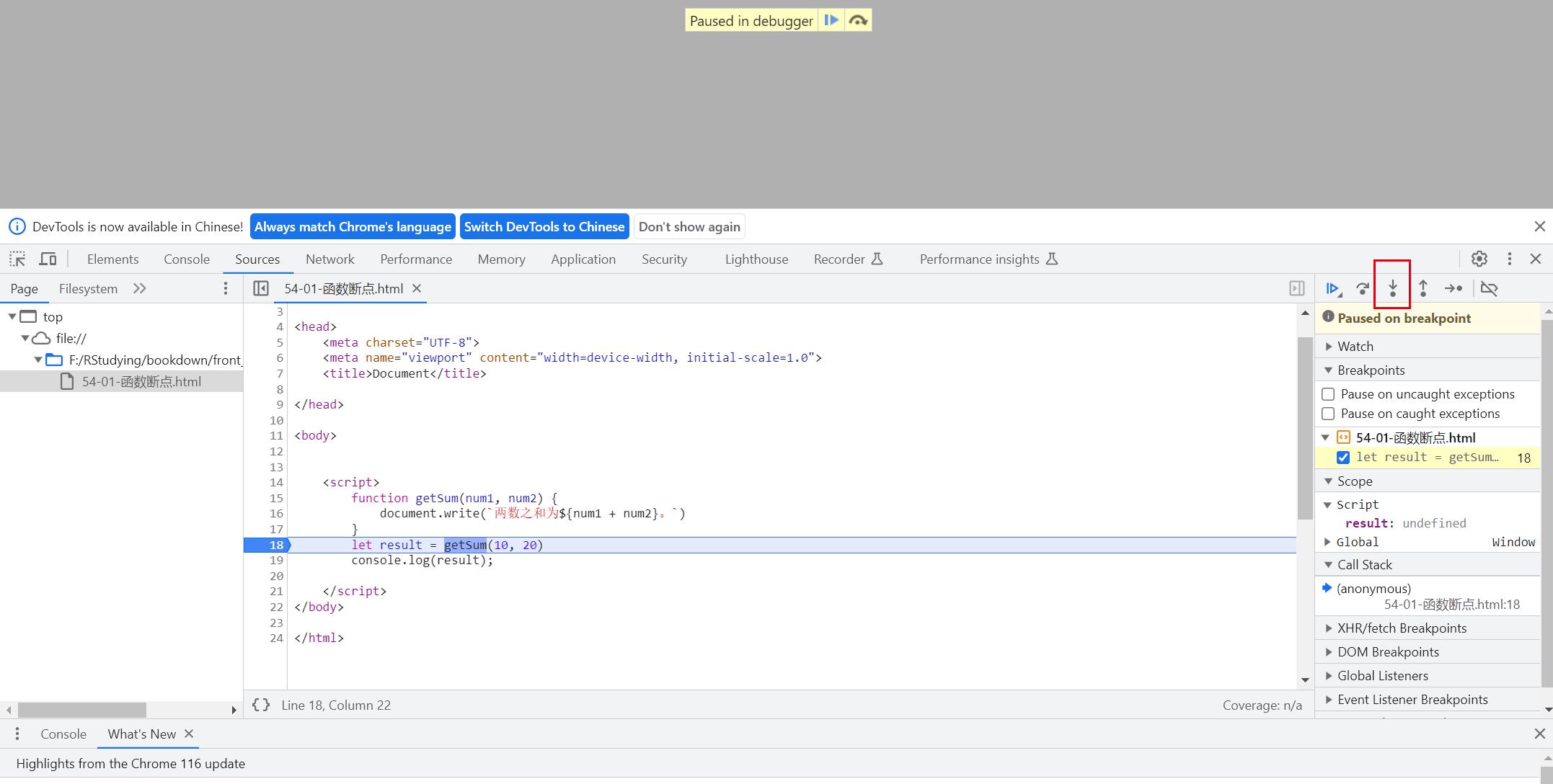
Task: Open the Application tab
Action: 583,259
